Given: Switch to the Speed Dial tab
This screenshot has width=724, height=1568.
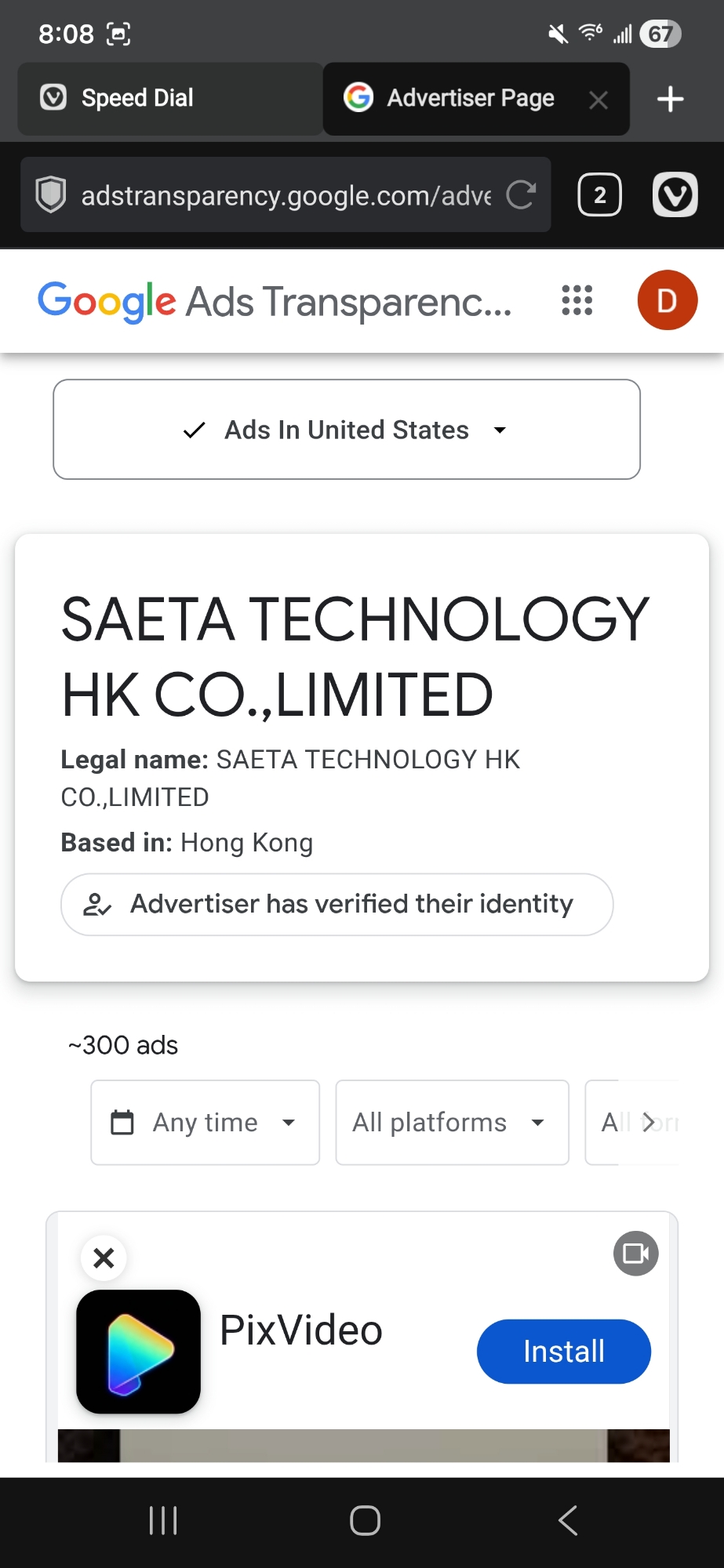Looking at the screenshot, I should (x=169, y=99).
